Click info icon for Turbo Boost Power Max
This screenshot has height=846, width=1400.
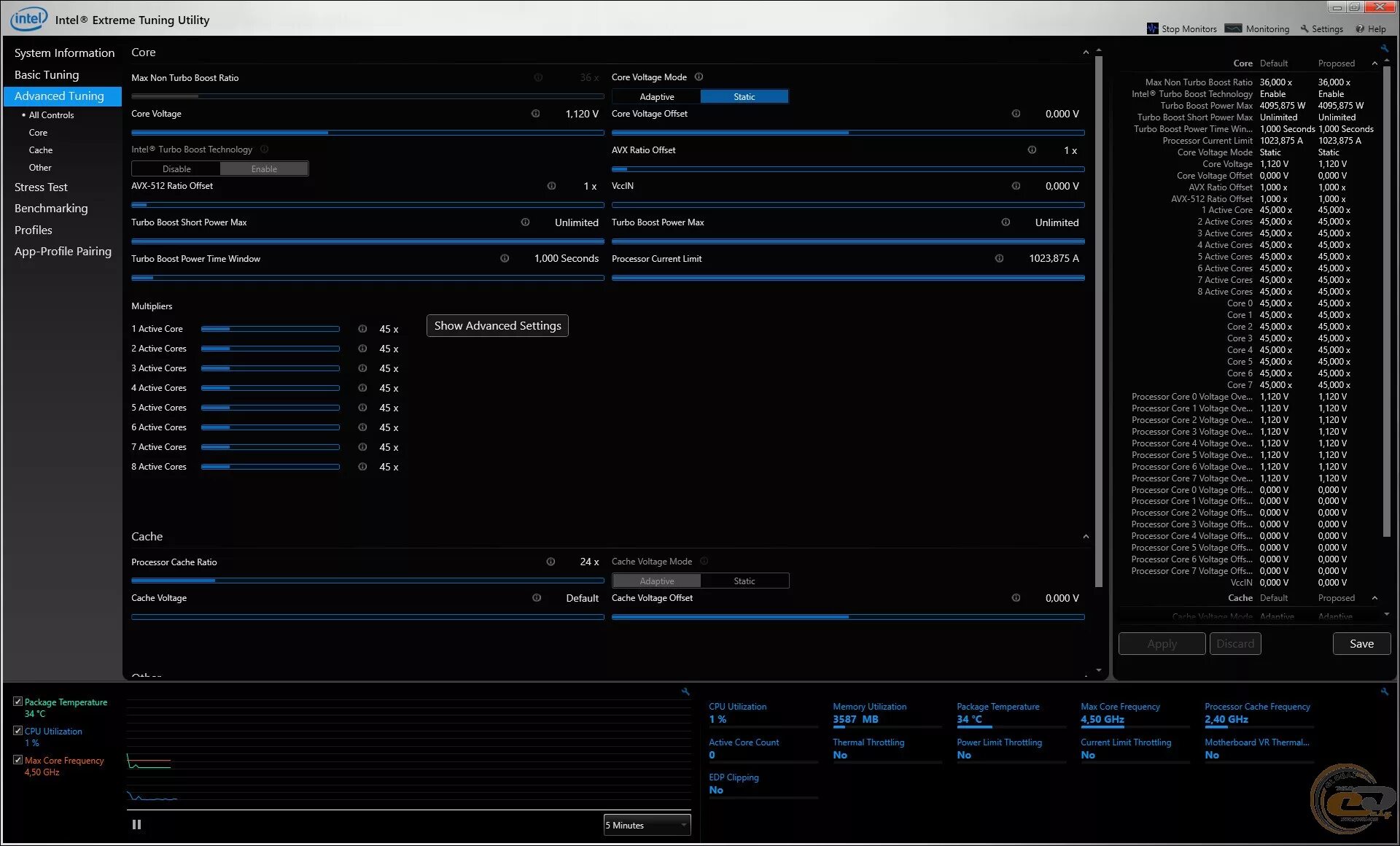coord(1006,222)
